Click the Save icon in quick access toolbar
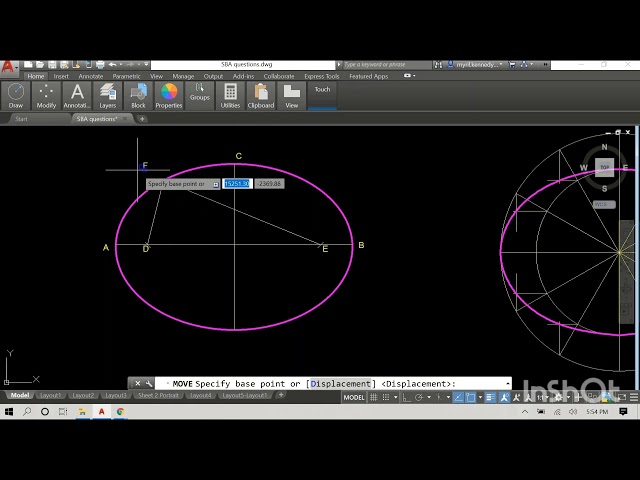This screenshot has width=640, height=480. click(52, 64)
